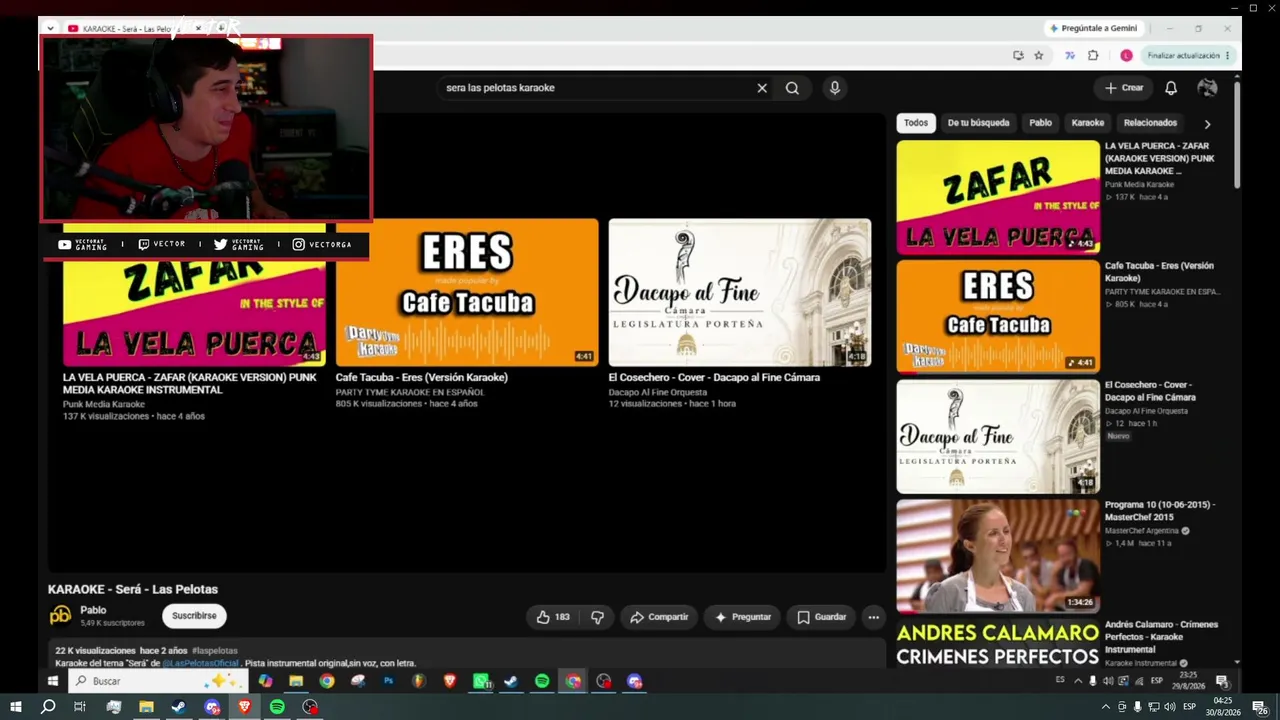Open Chrome icon next to File Explorer, inner taskbar
This screenshot has height=720, width=1280.
327,681
